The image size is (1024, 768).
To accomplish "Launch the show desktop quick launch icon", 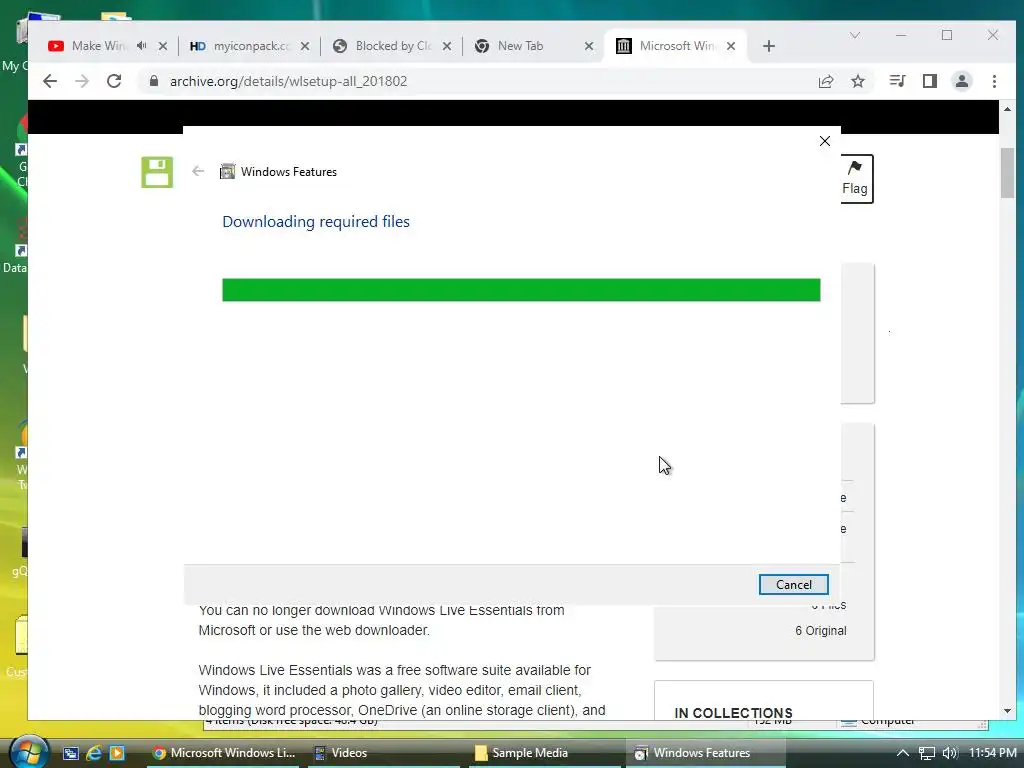I will pos(71,753).
